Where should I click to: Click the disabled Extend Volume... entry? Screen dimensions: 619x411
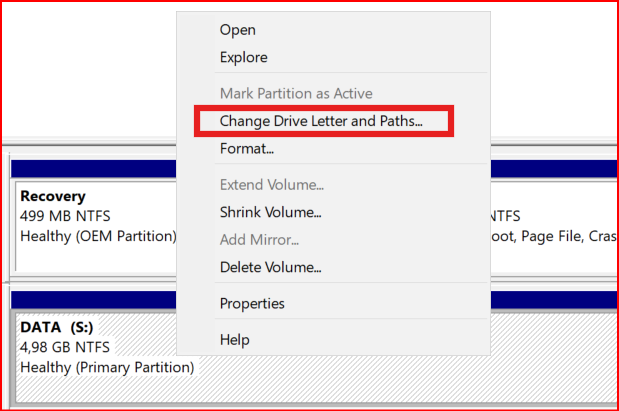coord(272,185)
